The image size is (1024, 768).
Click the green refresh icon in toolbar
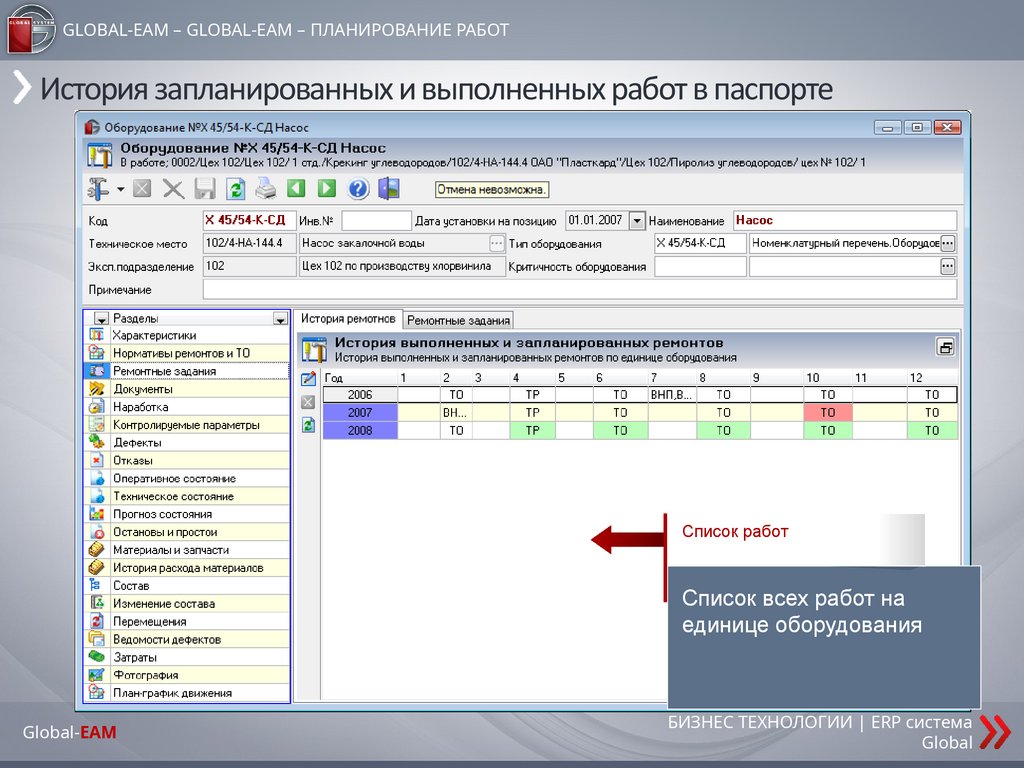coord(236,189)
